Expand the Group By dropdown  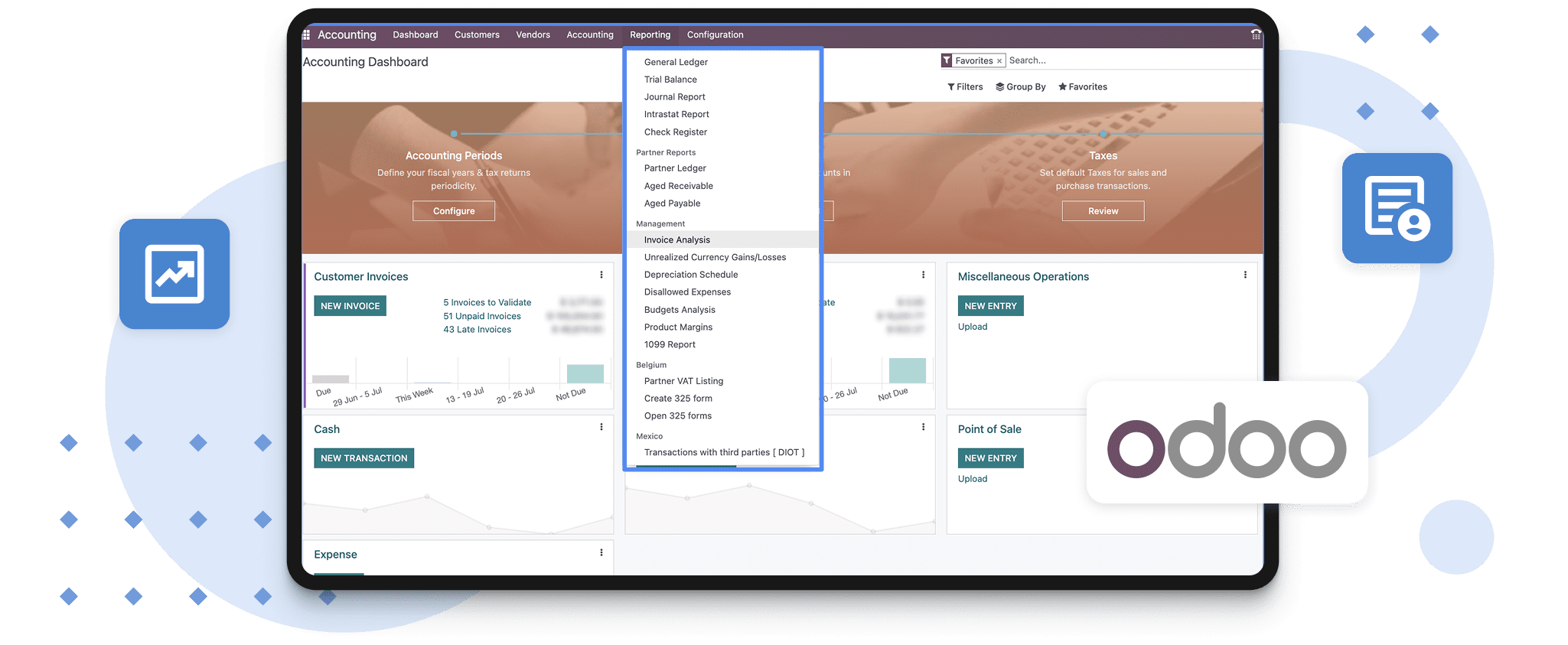(x=1020, y=87)
